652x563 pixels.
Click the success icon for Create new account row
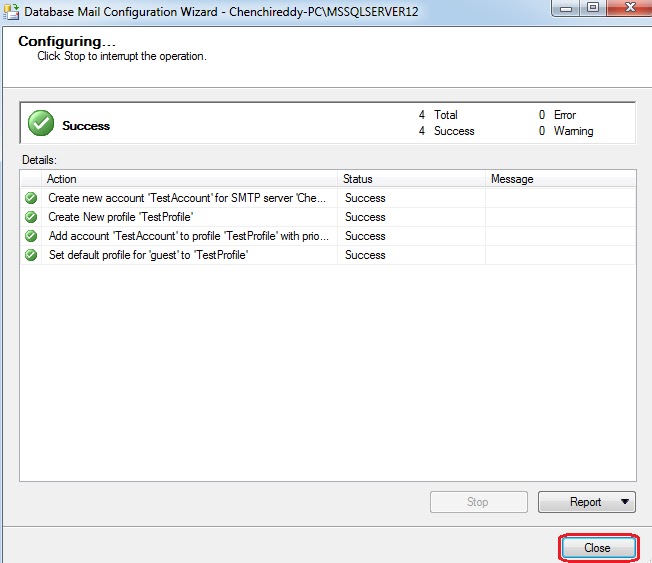(x=31, y=198)
